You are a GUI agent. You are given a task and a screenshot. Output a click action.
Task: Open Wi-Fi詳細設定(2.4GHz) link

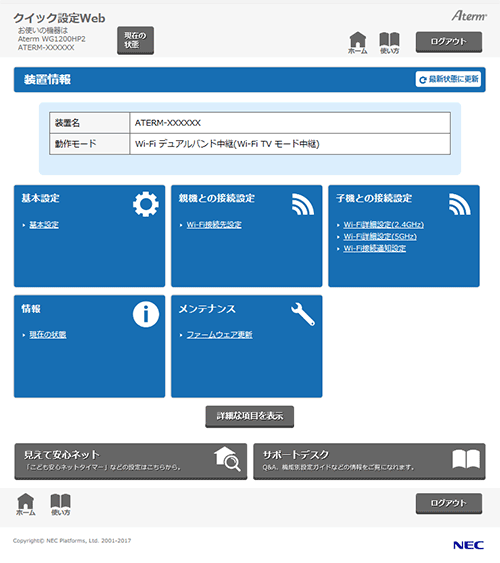coord(384,225)
